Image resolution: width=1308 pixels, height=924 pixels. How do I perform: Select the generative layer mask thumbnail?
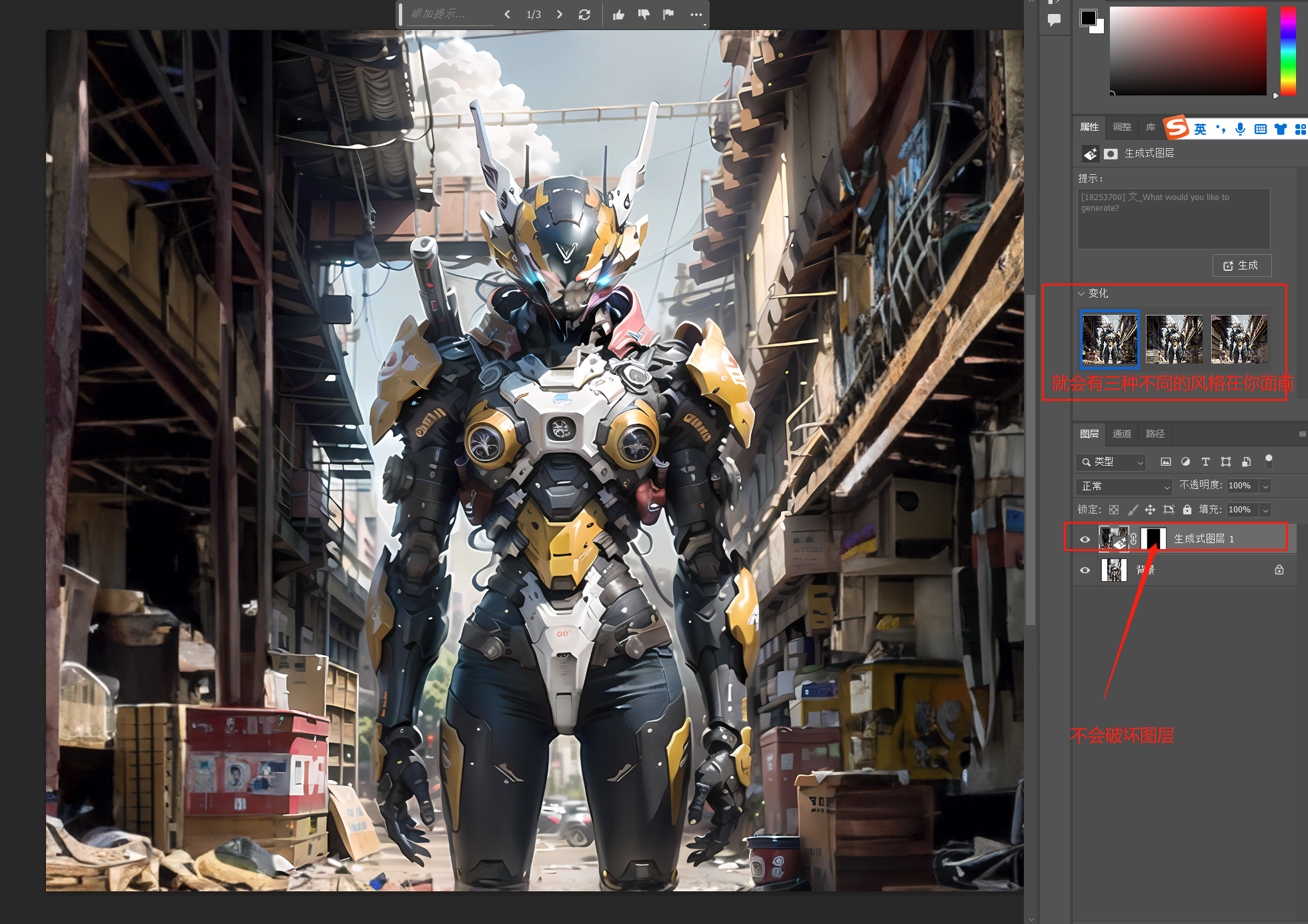point(1153,538)
